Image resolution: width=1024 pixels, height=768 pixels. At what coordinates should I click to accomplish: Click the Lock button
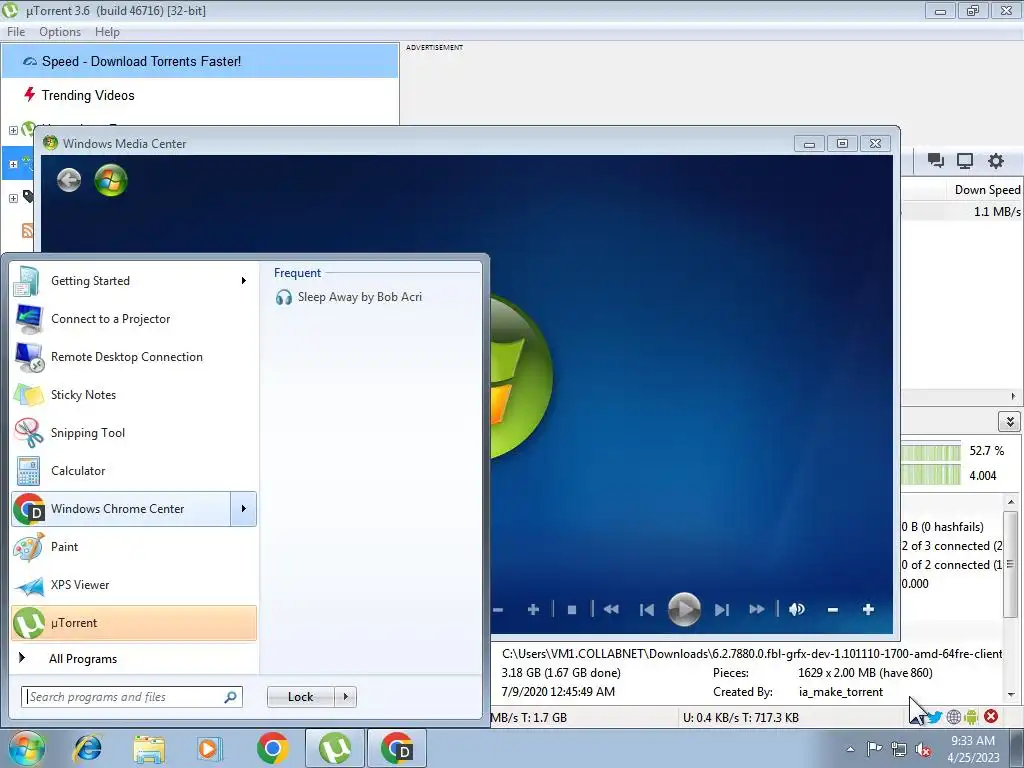[x=300, y=697]
